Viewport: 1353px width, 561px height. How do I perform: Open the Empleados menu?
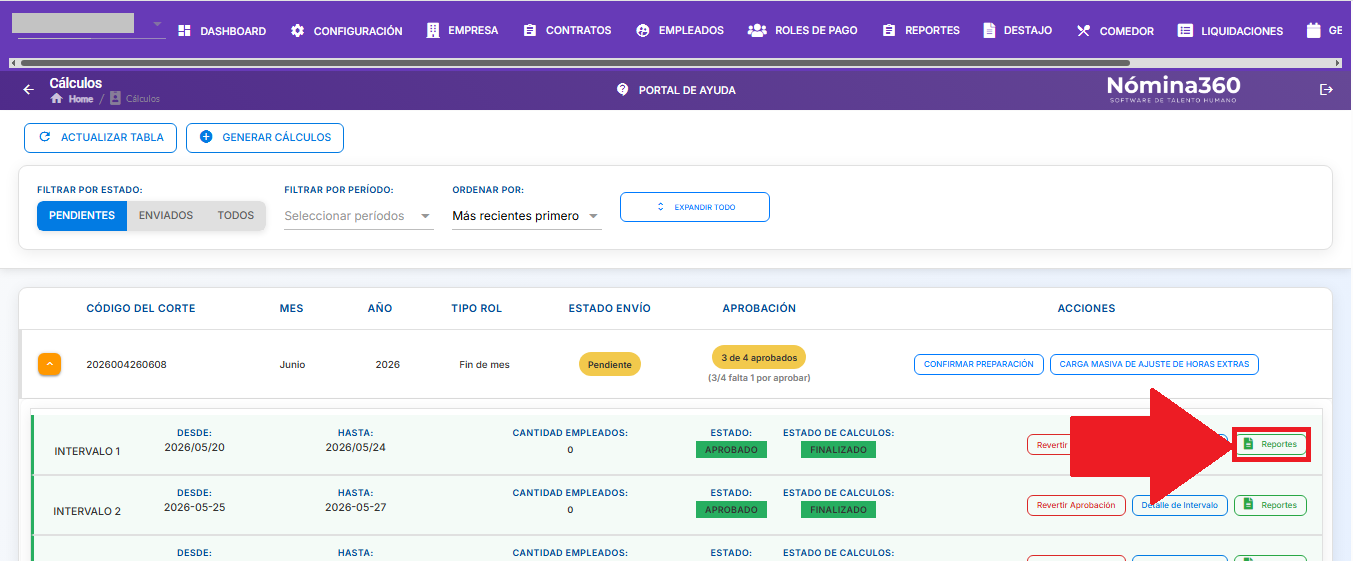coord(680,31)
